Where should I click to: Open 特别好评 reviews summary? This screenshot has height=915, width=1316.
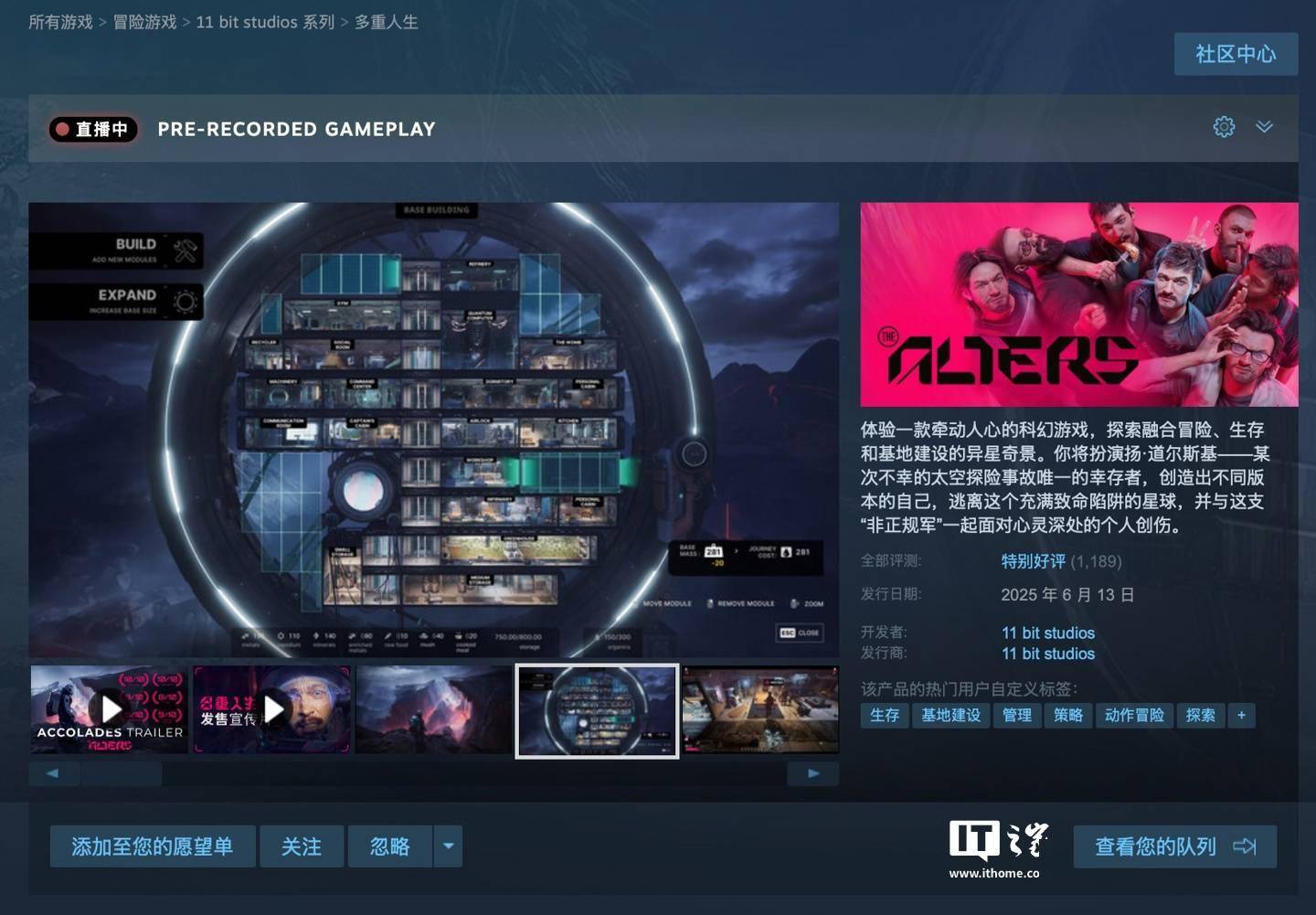(x=1034, y=561)
